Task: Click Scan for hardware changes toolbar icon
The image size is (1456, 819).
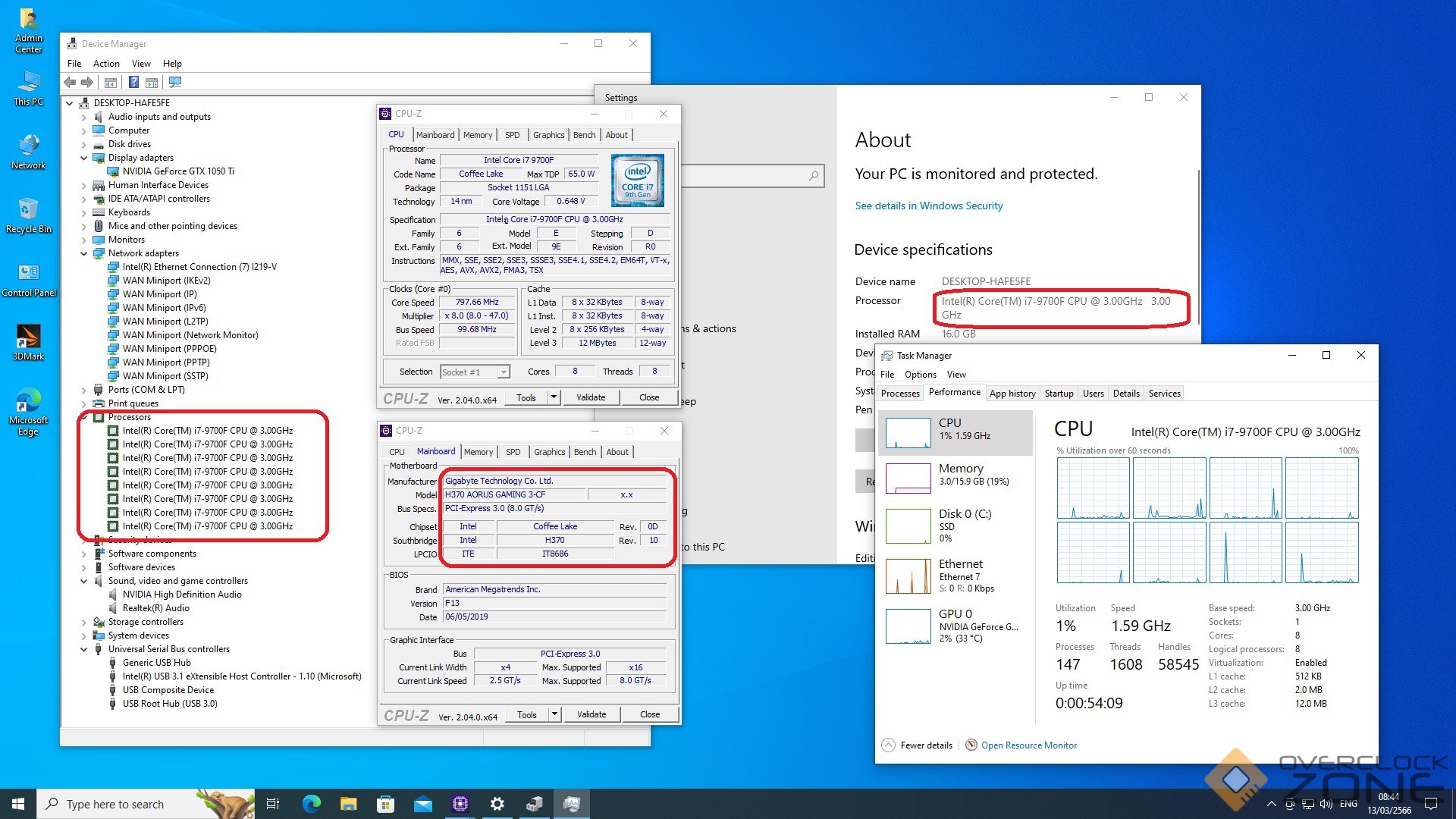Action: 175,82
